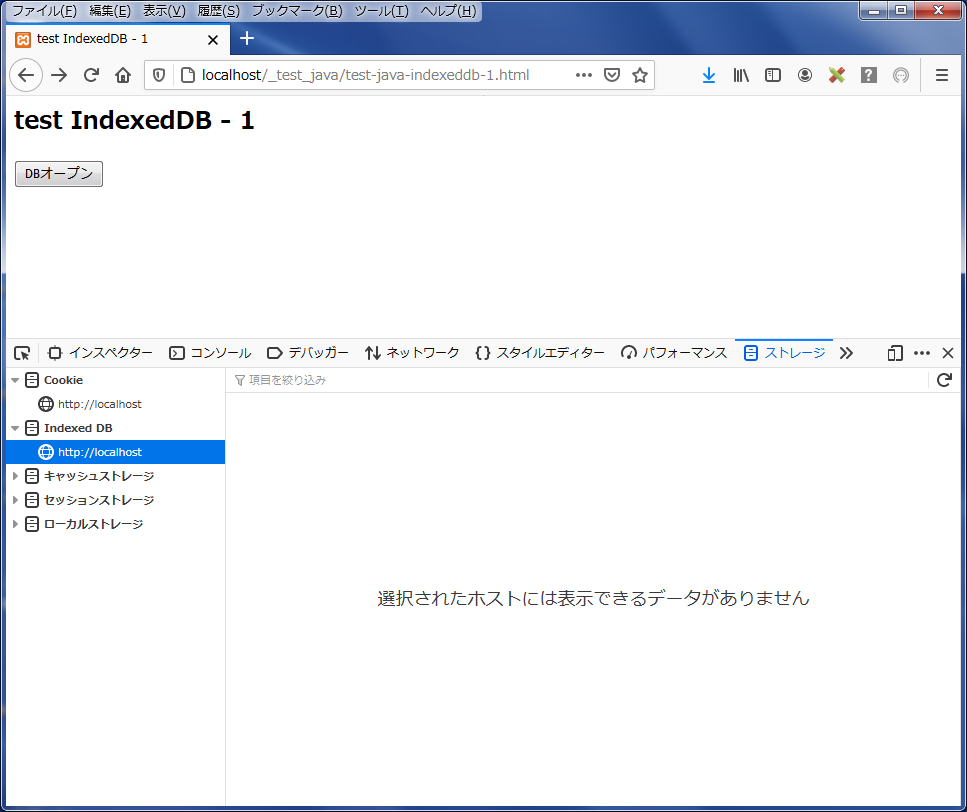Open devtools customize three-dot menu

tap(922, 353)
